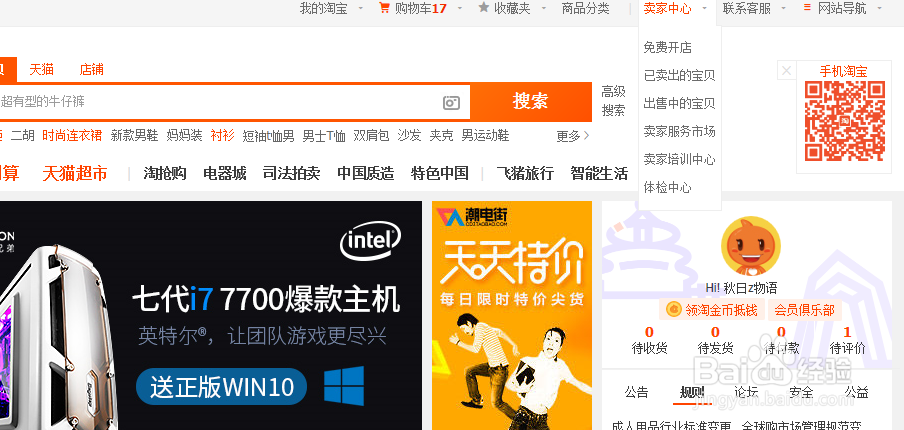This screenshot has height=430, width=904.
Task: Open 飞猪旅行 navigation link
Action: [x=525, y=173]
